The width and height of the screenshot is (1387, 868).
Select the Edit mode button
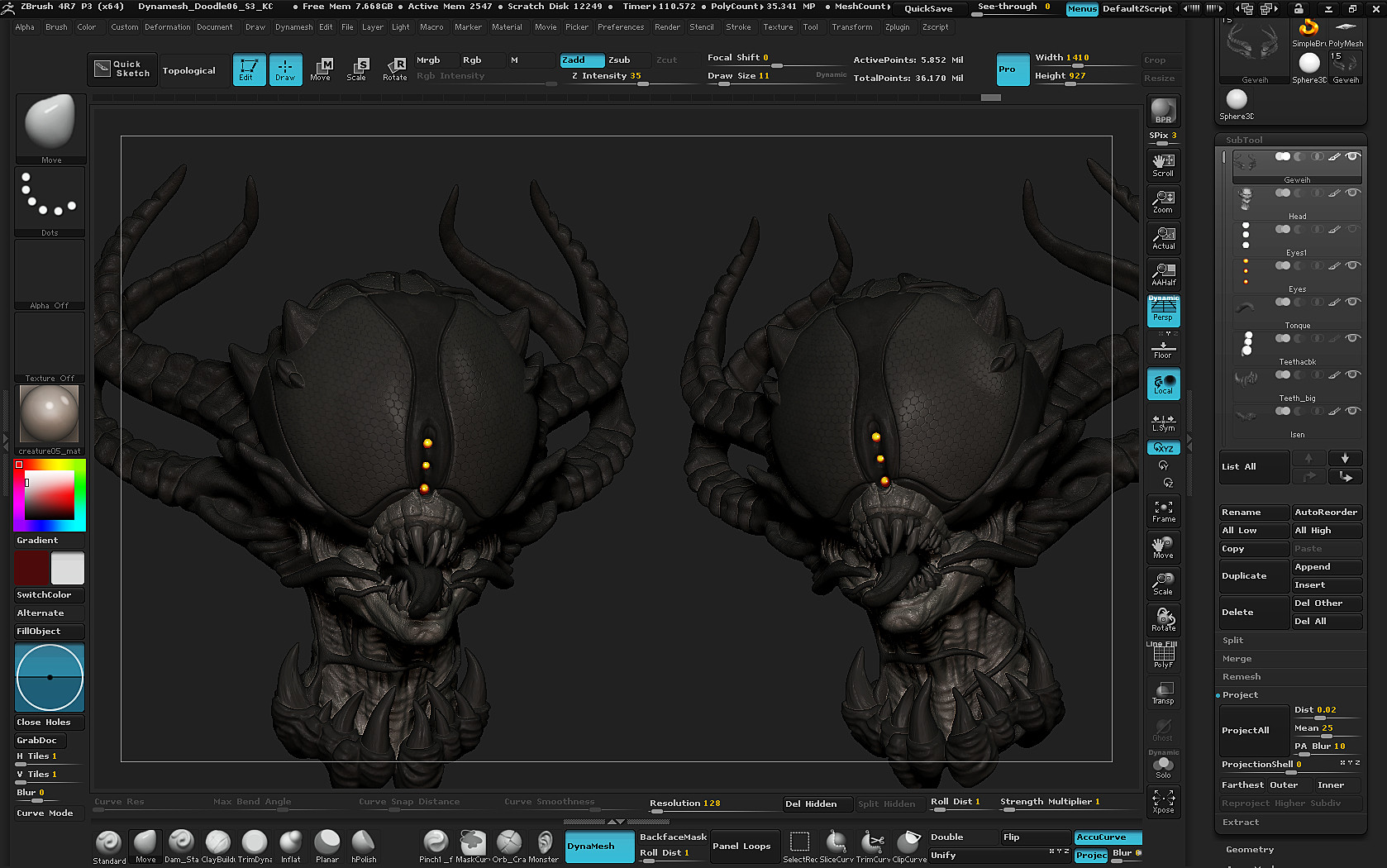[x=248, y=69]
